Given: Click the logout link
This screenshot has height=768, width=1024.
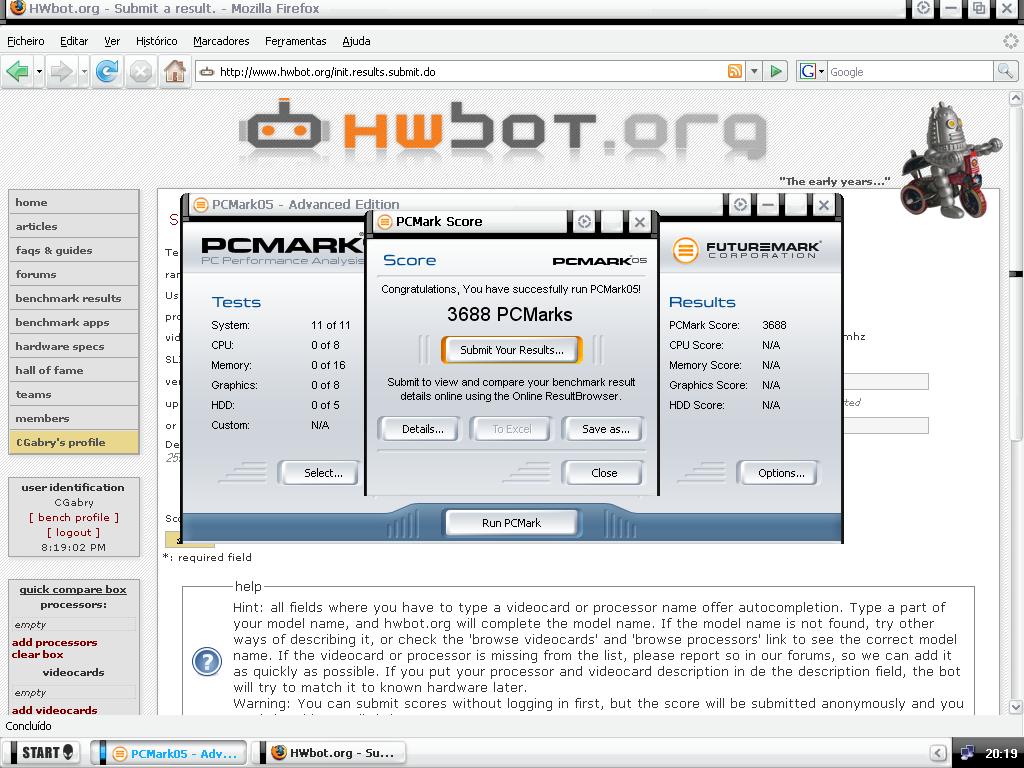Looking at the screenshot, I should pos(73,532).
